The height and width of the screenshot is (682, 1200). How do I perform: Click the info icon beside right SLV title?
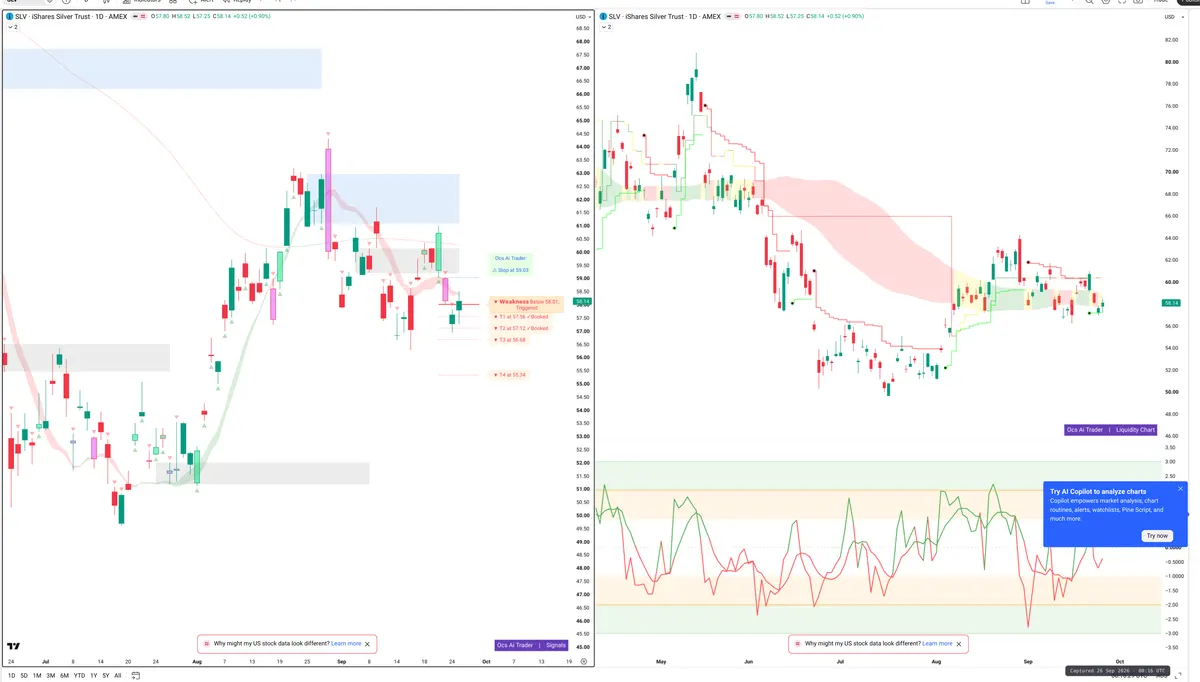[x=603, y=16]
